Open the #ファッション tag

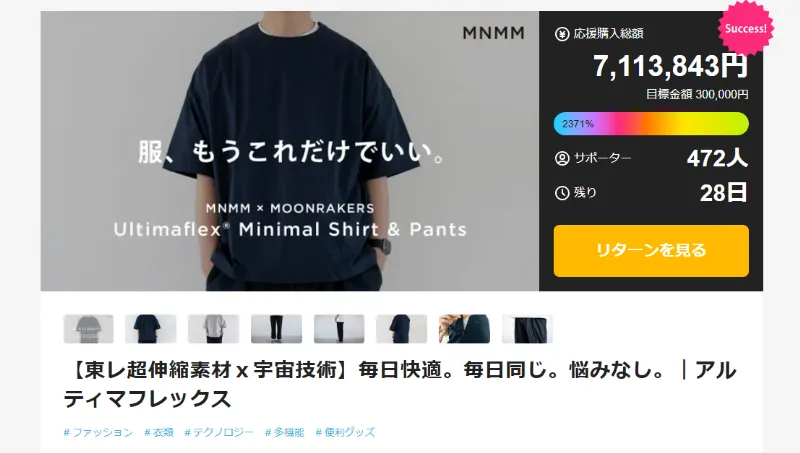[x=98, y=433]
